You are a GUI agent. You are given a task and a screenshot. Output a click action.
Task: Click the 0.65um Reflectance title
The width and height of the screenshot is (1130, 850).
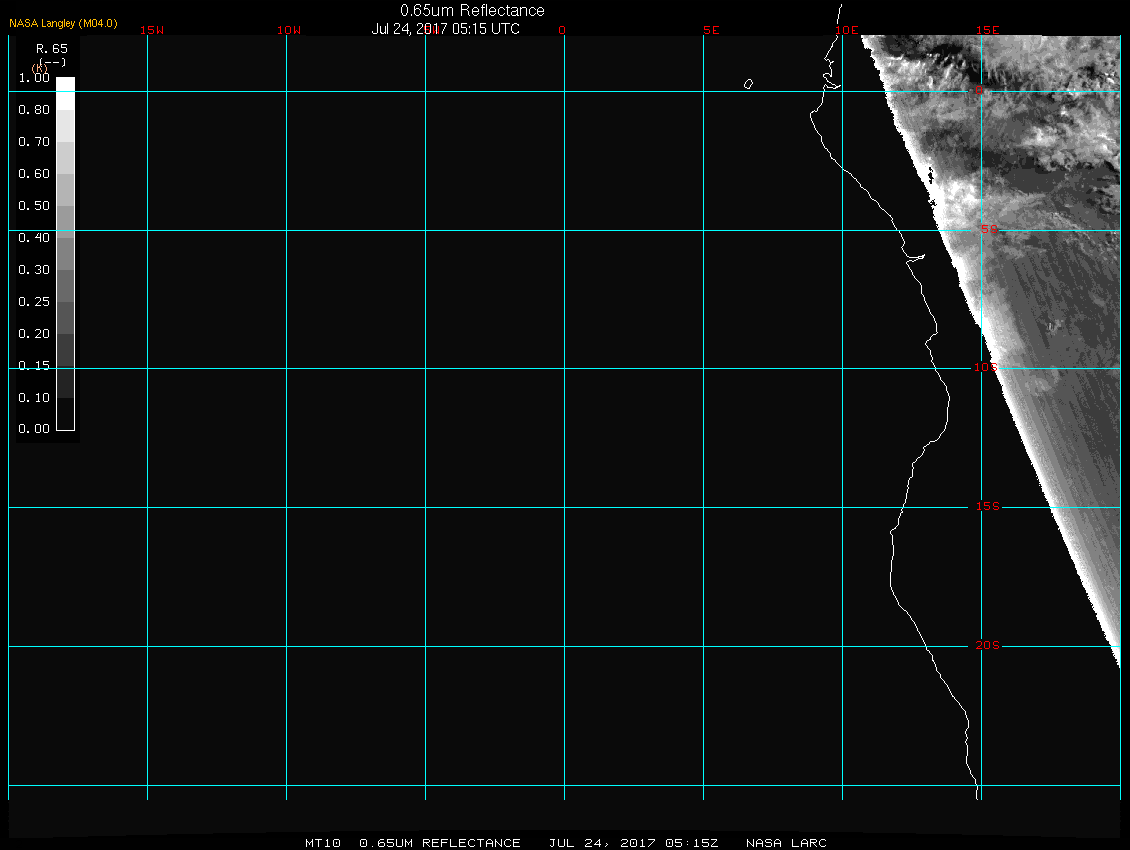tap(472, 10)
